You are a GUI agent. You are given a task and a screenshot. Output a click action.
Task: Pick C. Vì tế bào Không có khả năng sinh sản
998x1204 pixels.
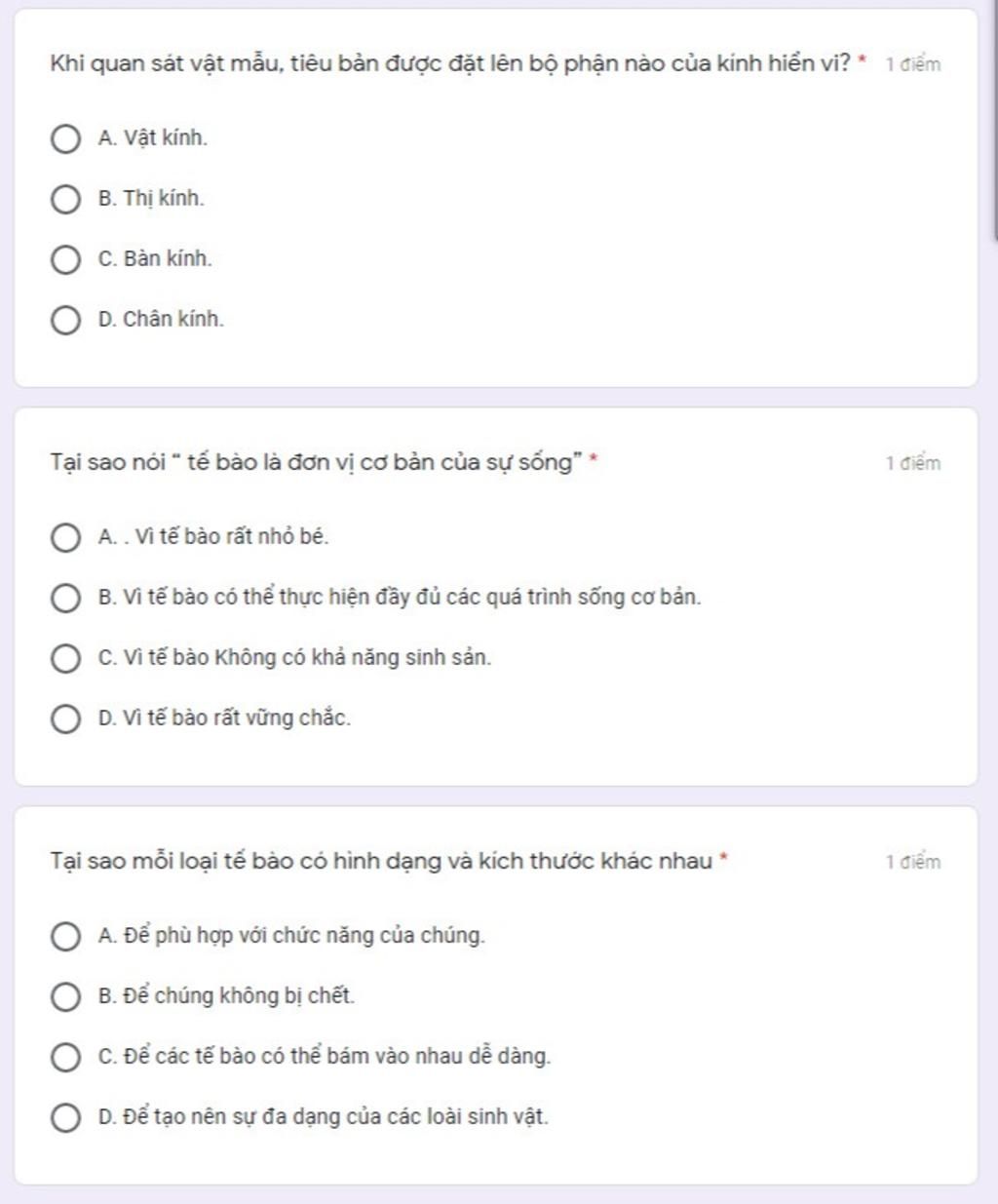click(x=65, y=658)
